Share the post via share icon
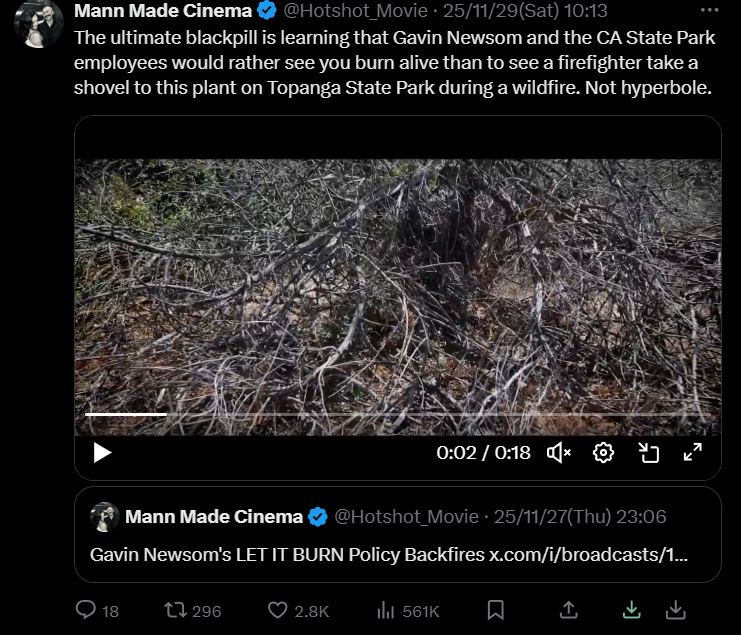 [569, 610]
